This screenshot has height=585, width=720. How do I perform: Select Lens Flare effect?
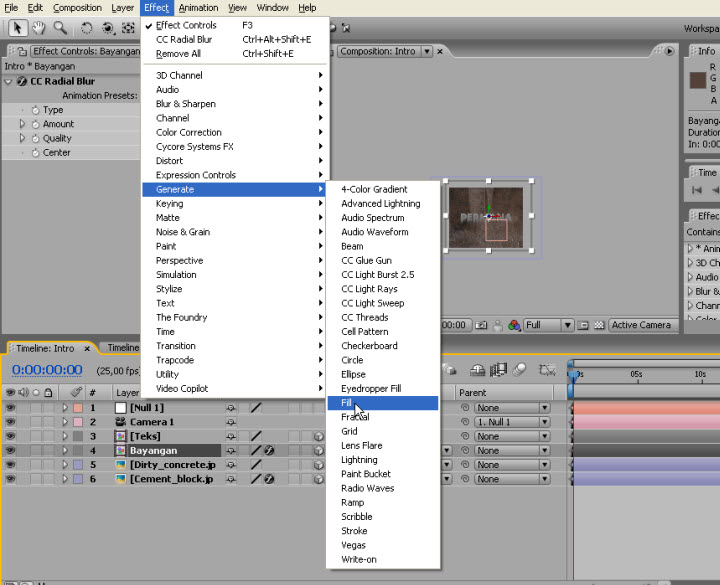[382, 445]
